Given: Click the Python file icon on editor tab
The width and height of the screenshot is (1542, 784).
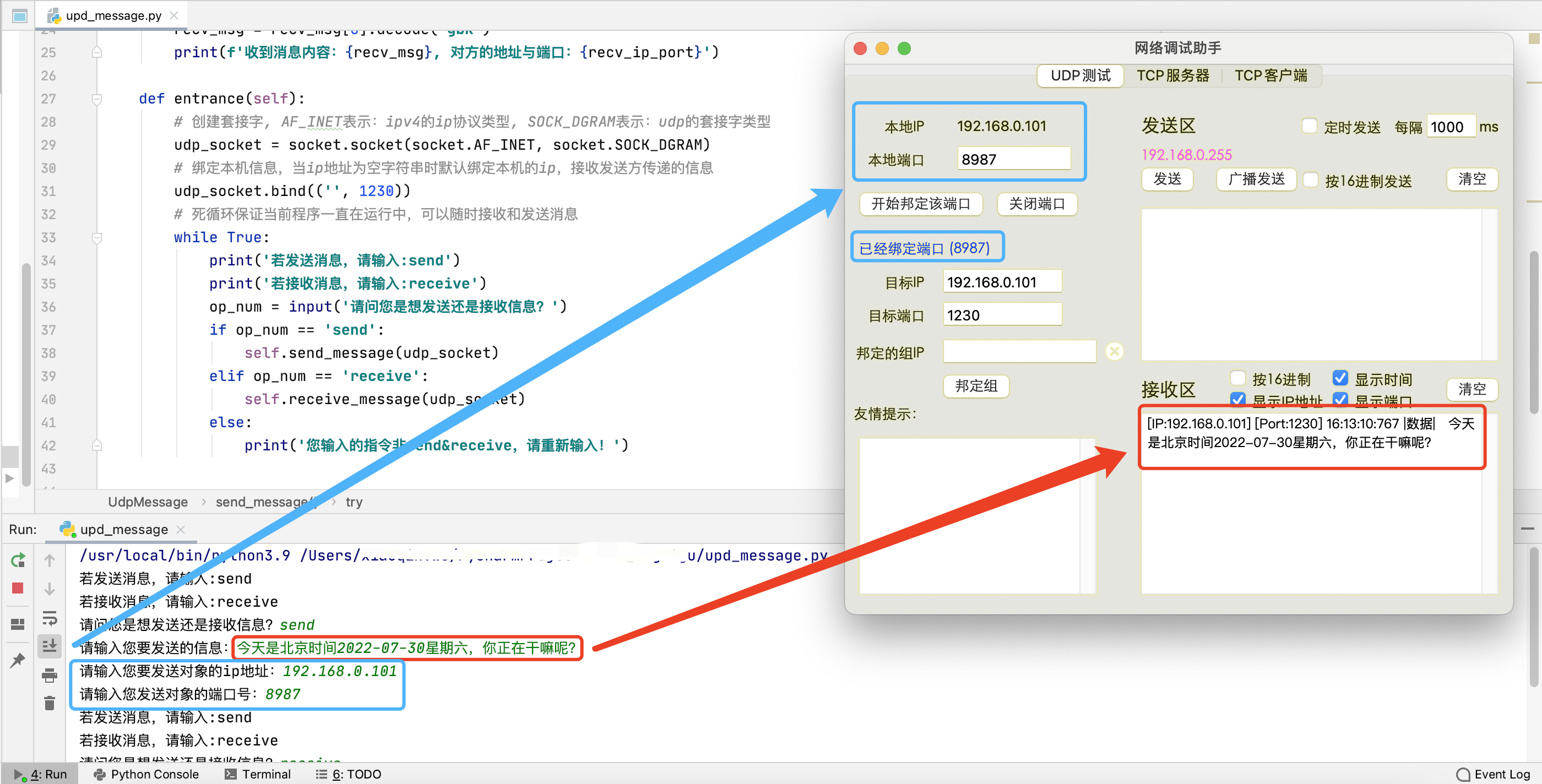Looking at the screenshot, I should (x=54, y=15).
